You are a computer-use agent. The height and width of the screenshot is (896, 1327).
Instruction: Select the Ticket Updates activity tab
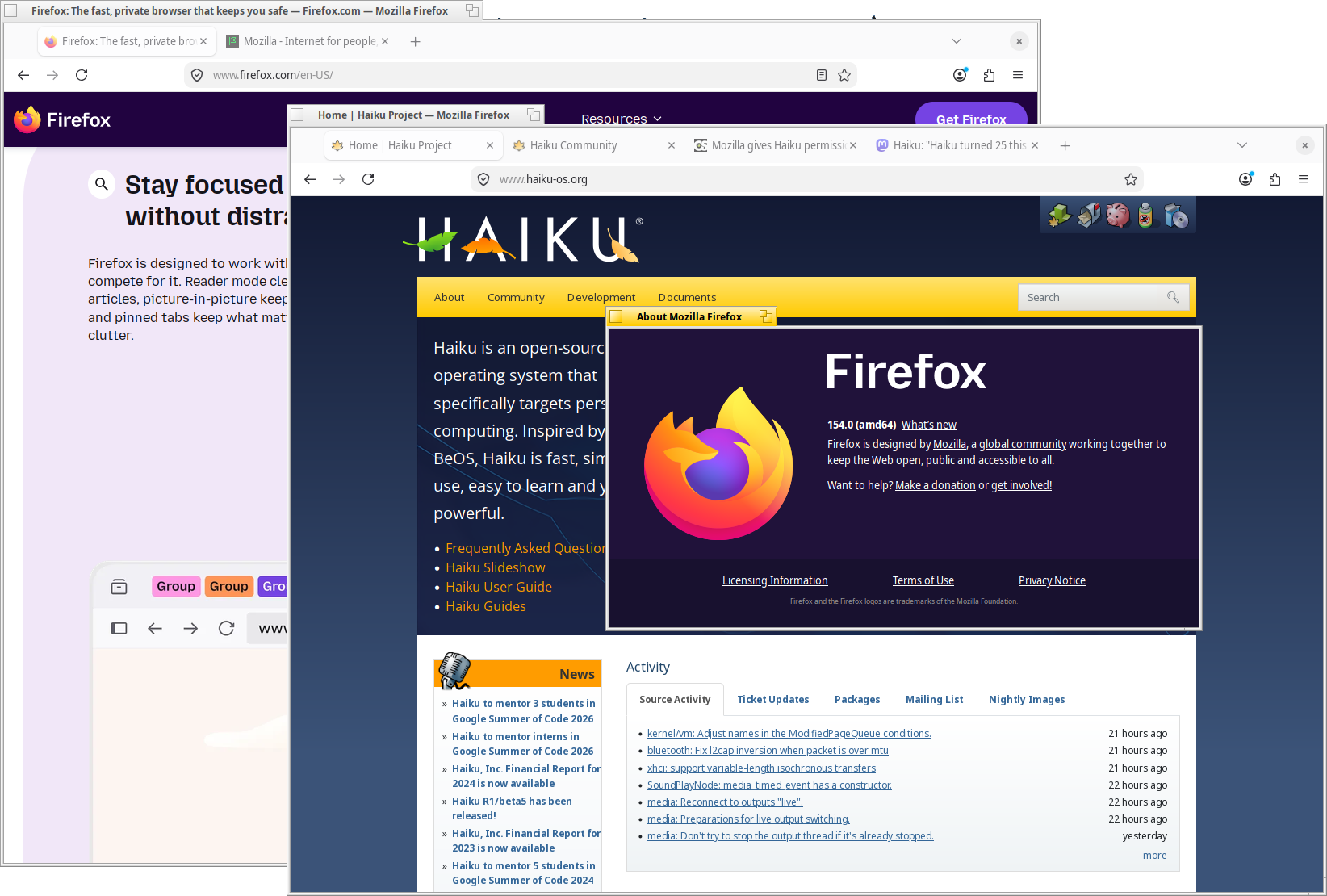(x=772, y=700)
